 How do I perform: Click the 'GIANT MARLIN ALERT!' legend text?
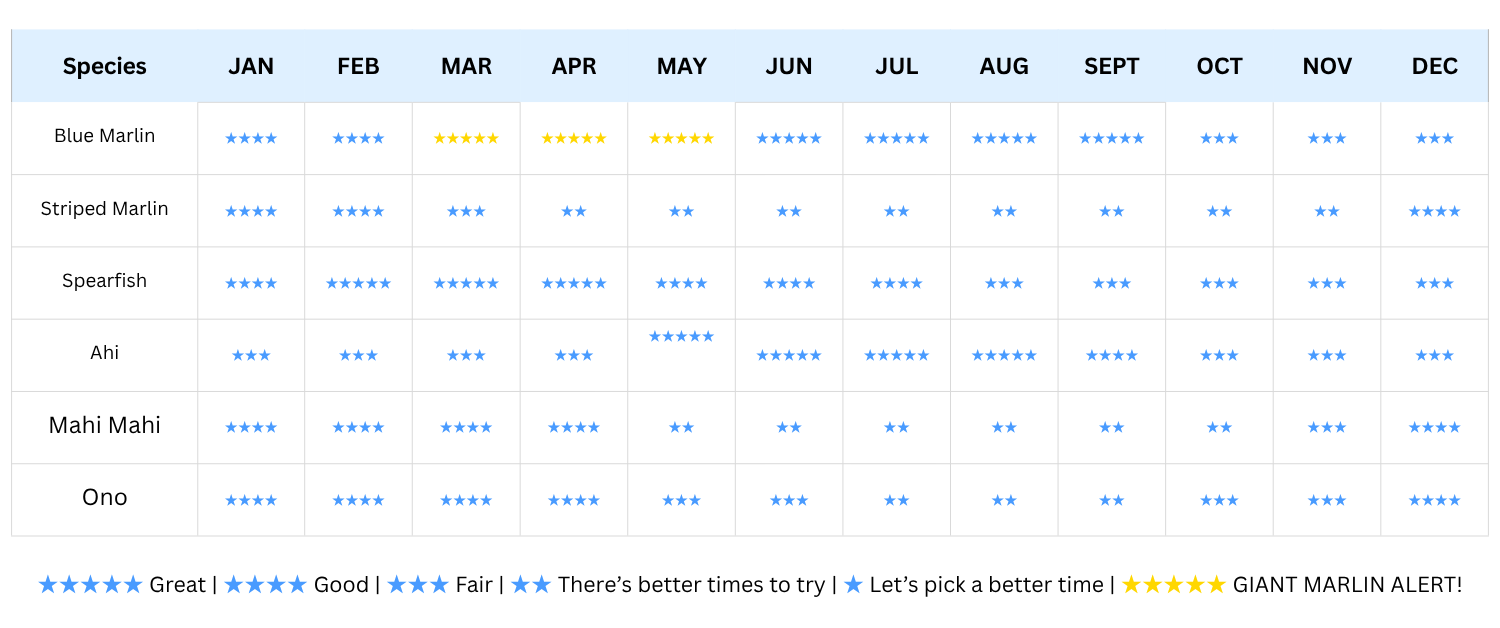coord(1347,585)
